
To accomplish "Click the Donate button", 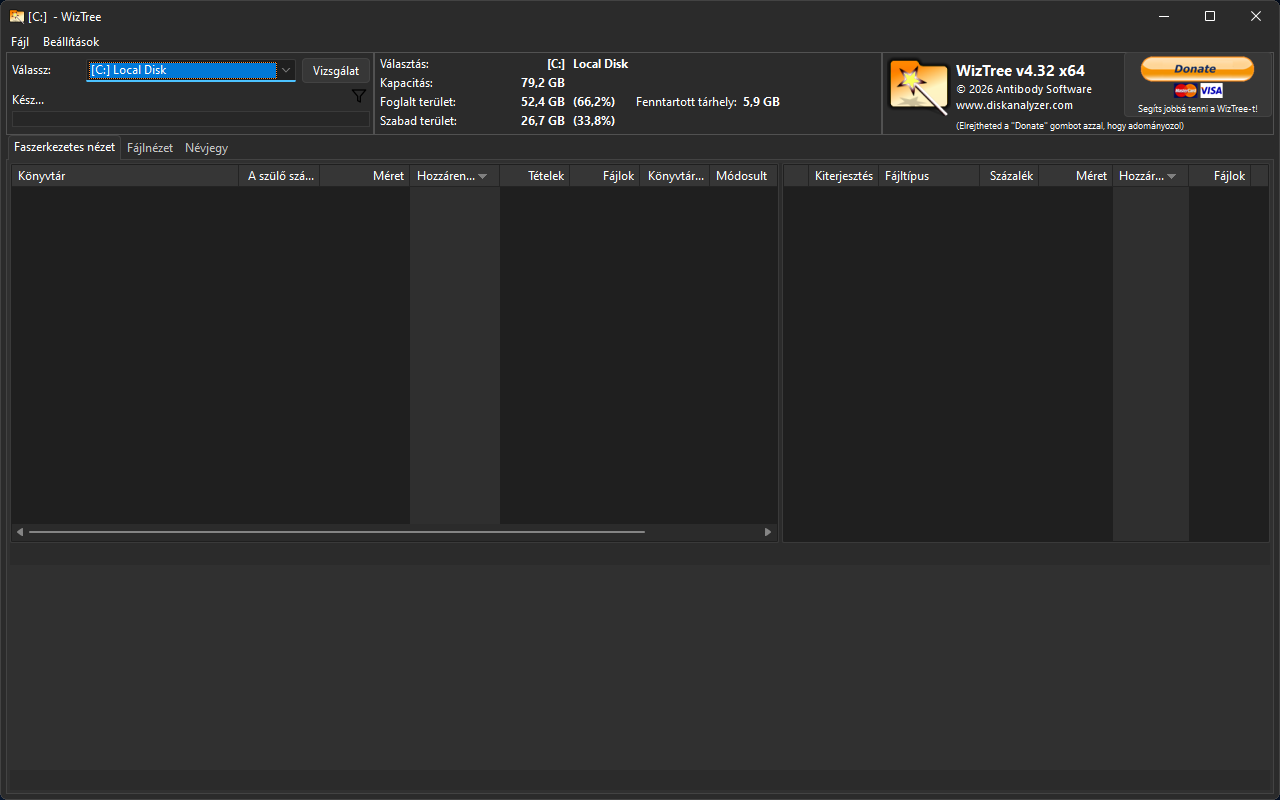I will click(x=1197, y=68).
